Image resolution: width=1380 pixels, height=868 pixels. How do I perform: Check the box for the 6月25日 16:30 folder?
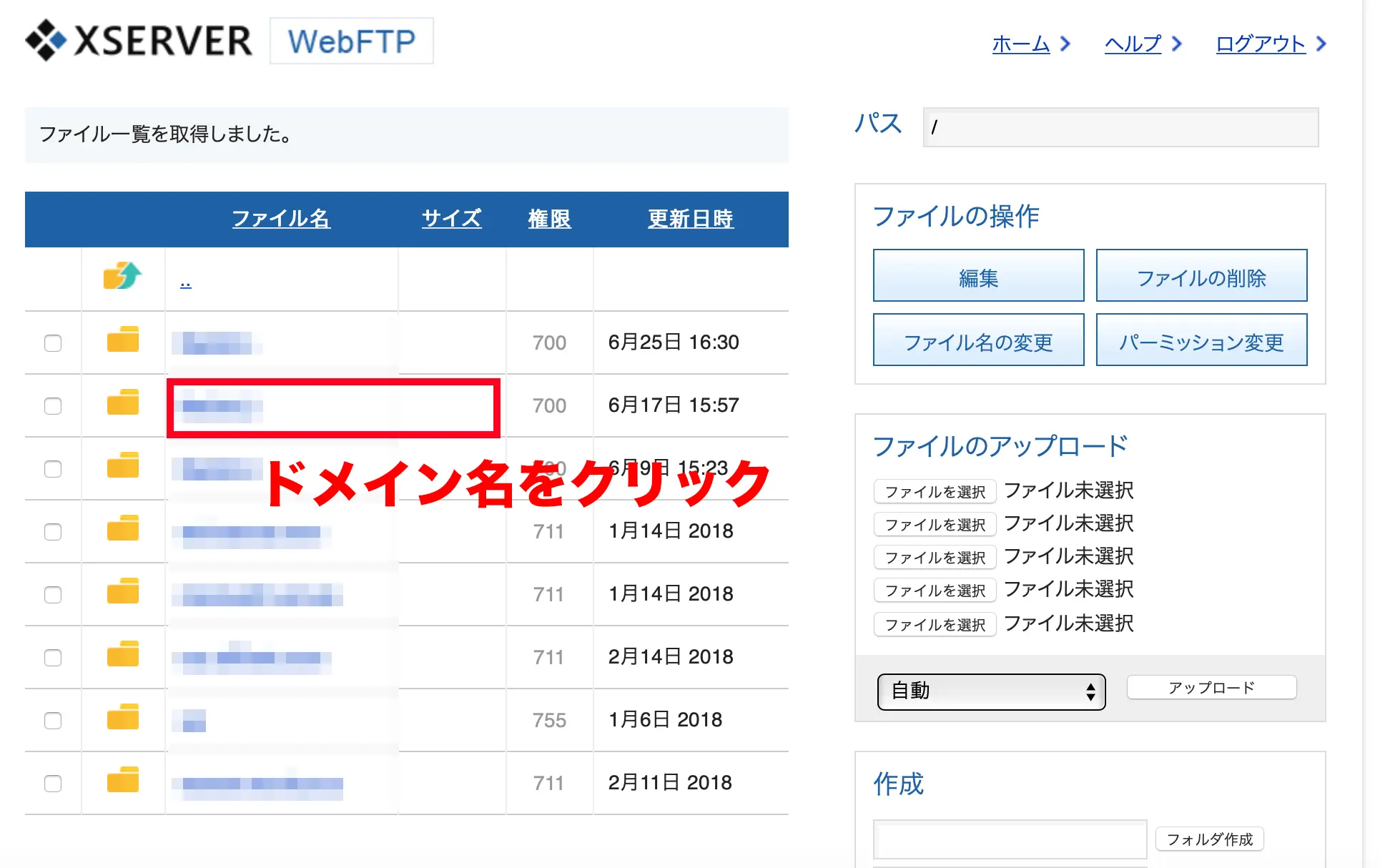53,343
